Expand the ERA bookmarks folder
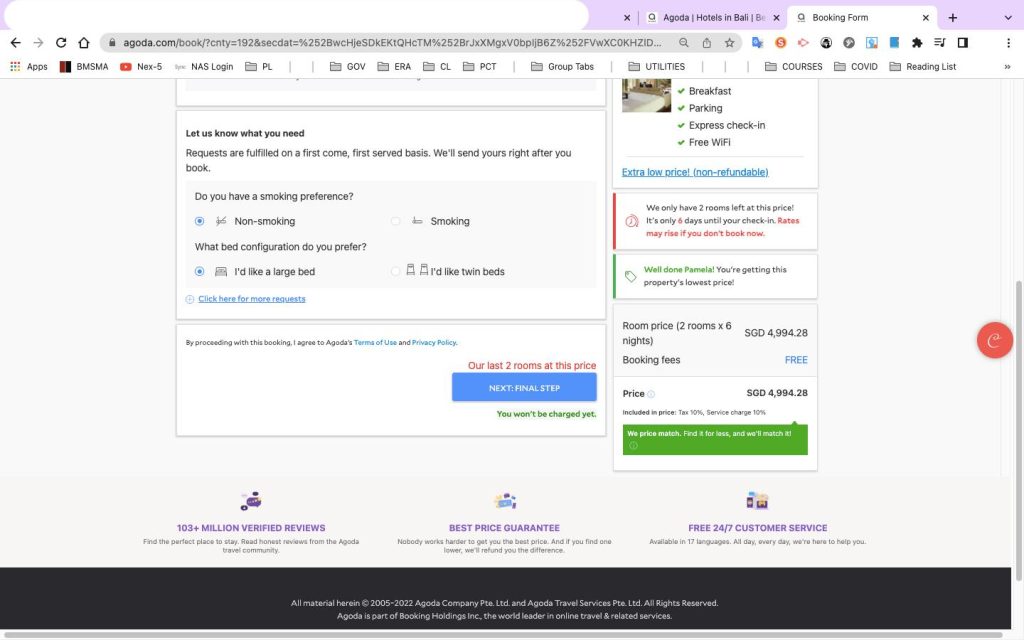The height and width of the screenshot is (640, 1024). coord(394,67)
